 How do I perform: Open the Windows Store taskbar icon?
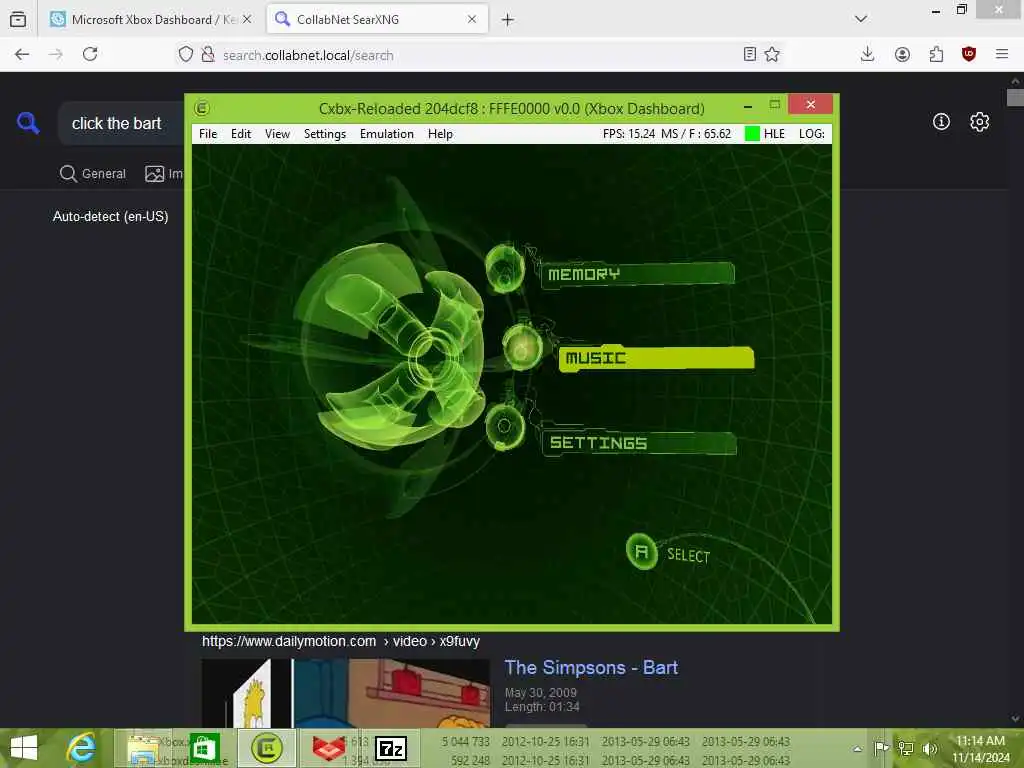coord(204,748)
